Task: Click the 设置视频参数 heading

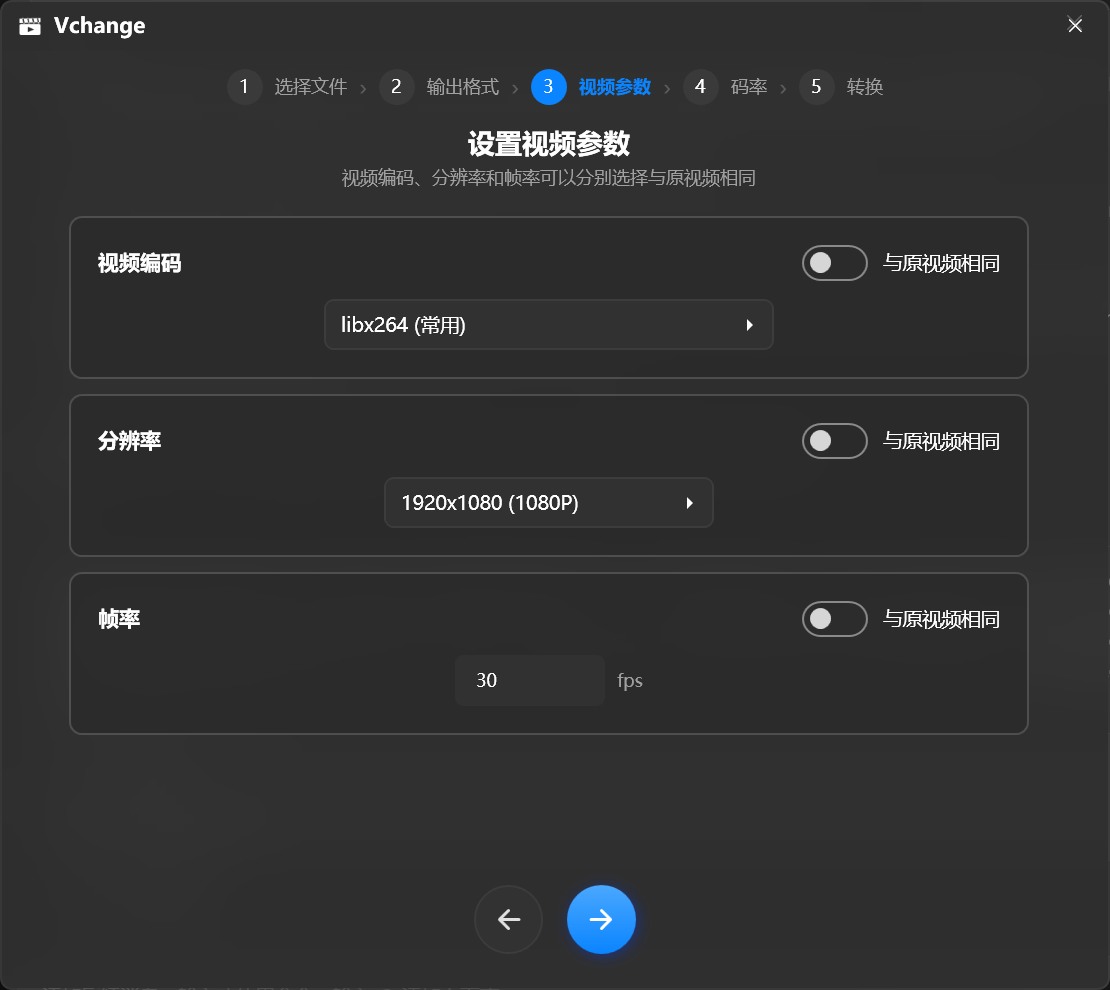Action: 549,144
